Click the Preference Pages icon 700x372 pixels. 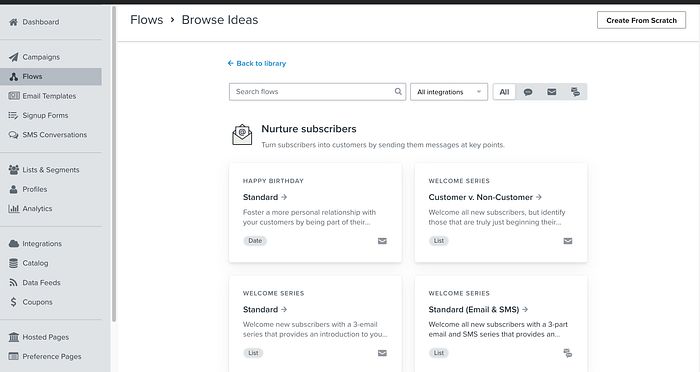click(14, 356)
